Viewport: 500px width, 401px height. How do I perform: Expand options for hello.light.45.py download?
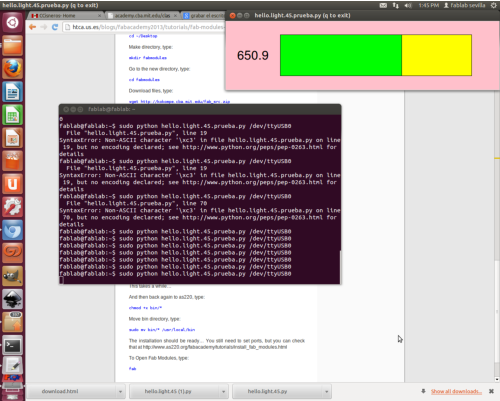327,391
